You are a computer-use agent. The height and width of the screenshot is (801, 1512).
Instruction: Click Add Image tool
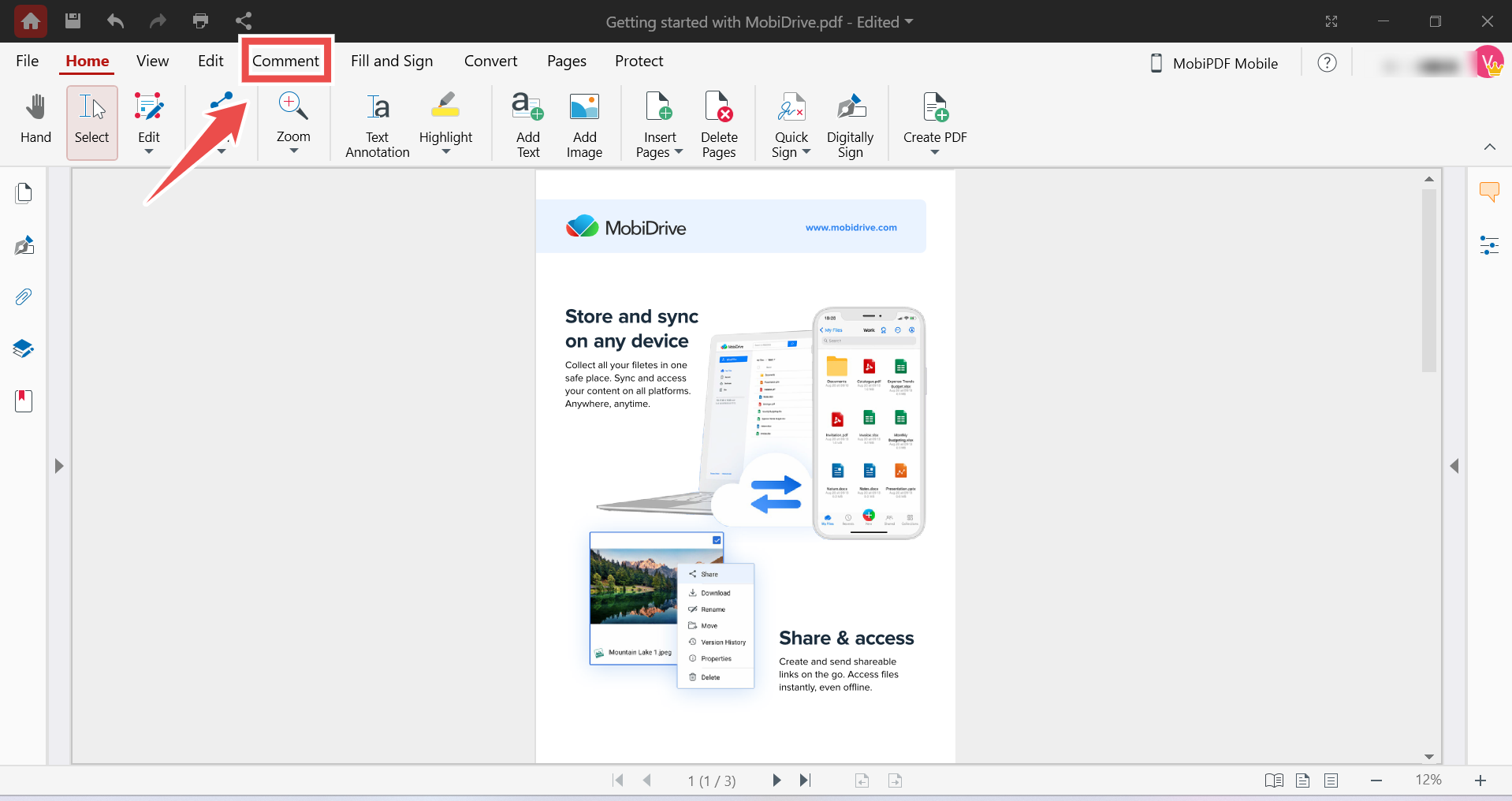[x=584, y=125]
